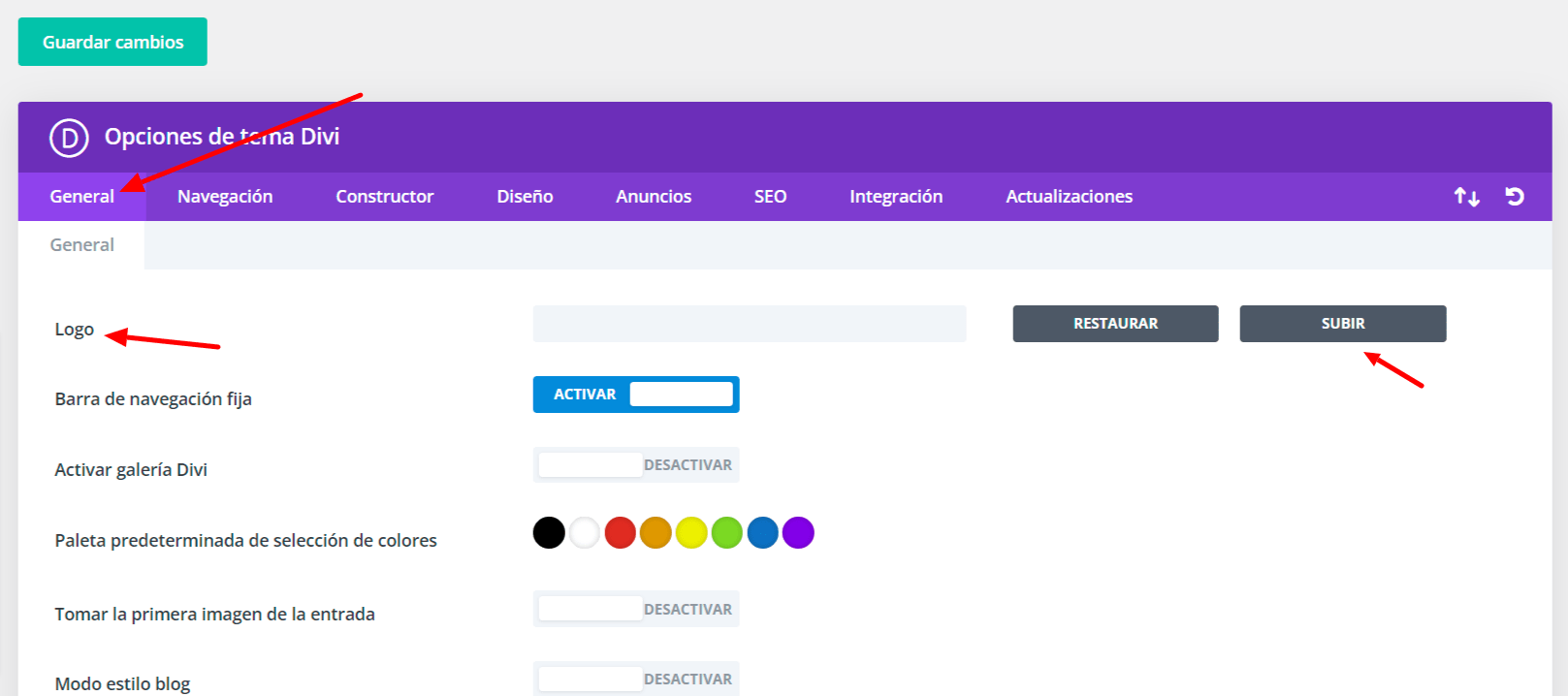This screenshot has height=696, width=1568.
Task: Open the Constructor tab
Action: [x=385, y=197]
